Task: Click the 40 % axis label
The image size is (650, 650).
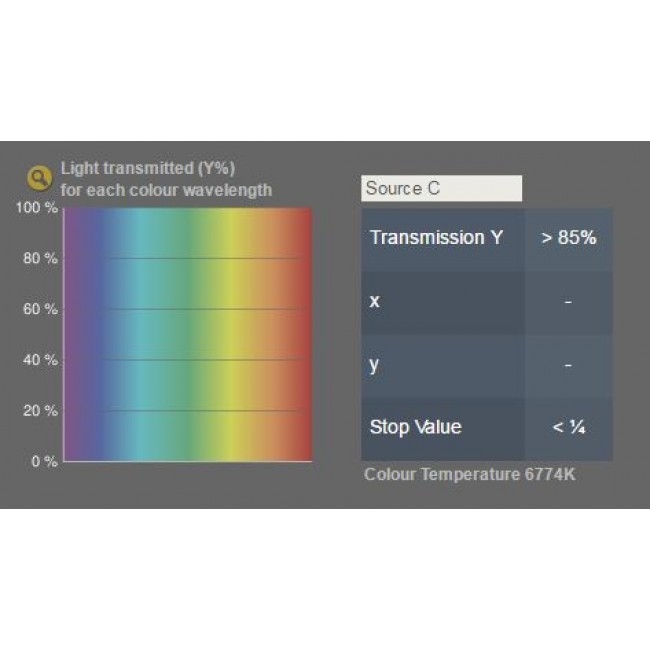Action: click(x=40, y=360)
